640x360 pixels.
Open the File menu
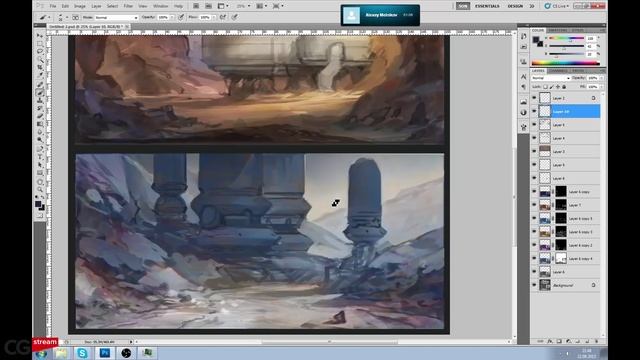(53, 6)
